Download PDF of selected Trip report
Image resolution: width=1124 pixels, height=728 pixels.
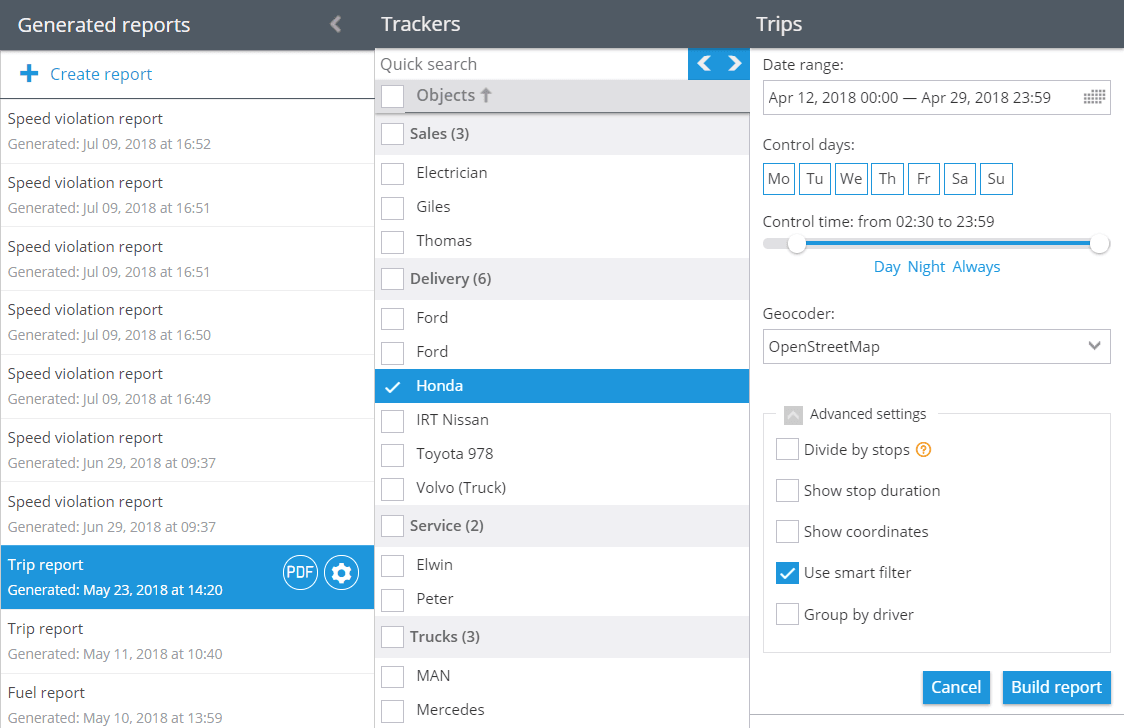(x=300, y=573)
